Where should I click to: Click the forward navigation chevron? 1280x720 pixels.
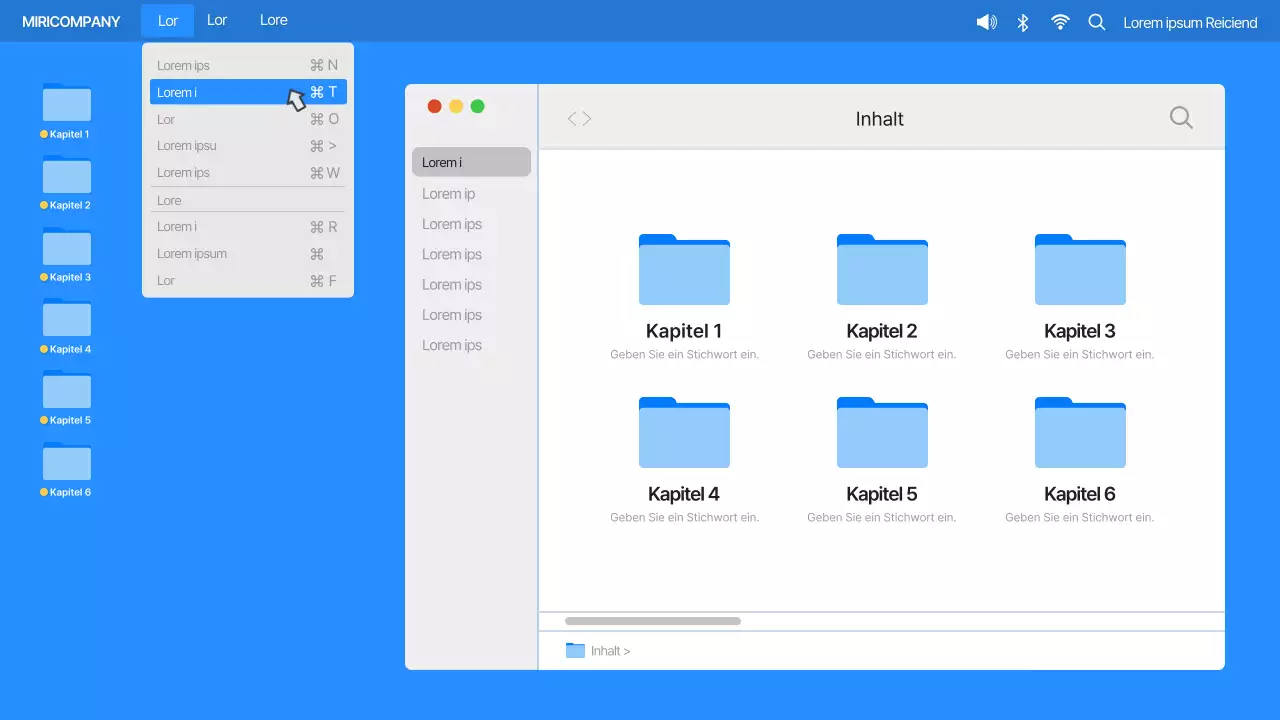(x=587, y=118)
